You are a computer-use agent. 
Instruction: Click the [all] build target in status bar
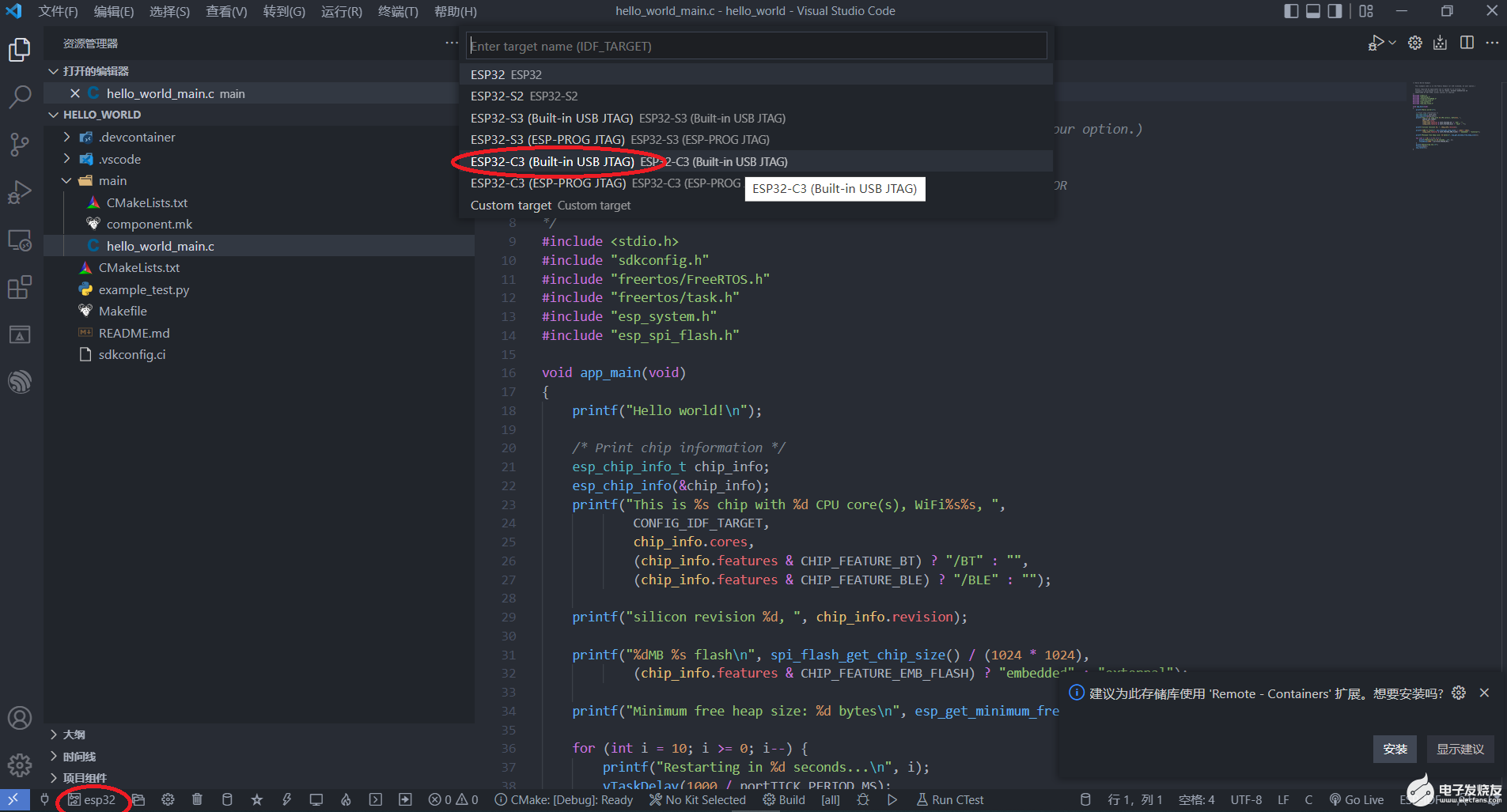831,799
